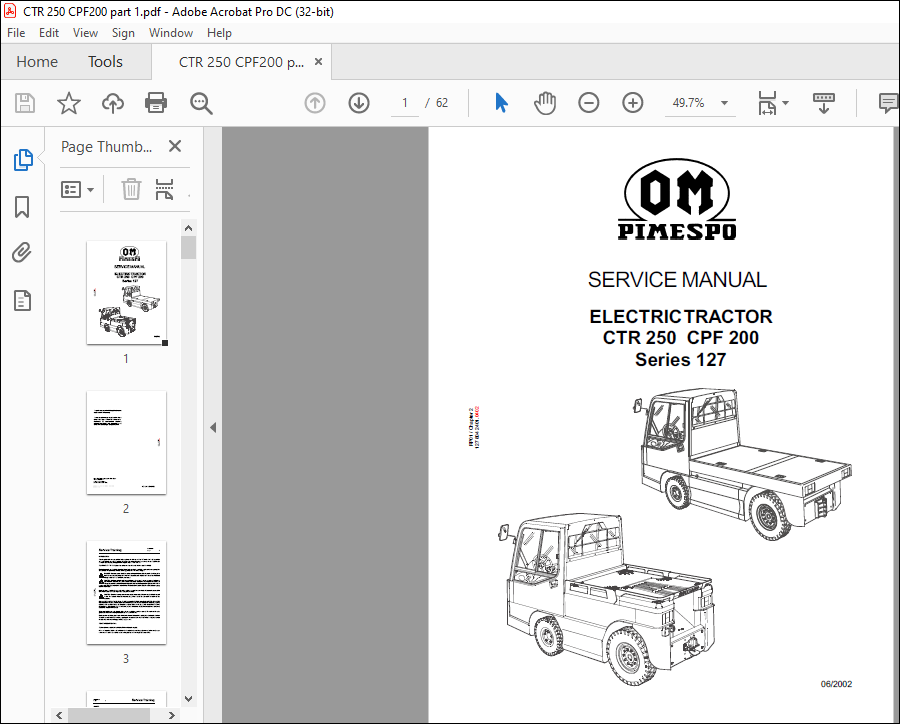
Task: Click the page number input field
Action: [x=405, y=103]
